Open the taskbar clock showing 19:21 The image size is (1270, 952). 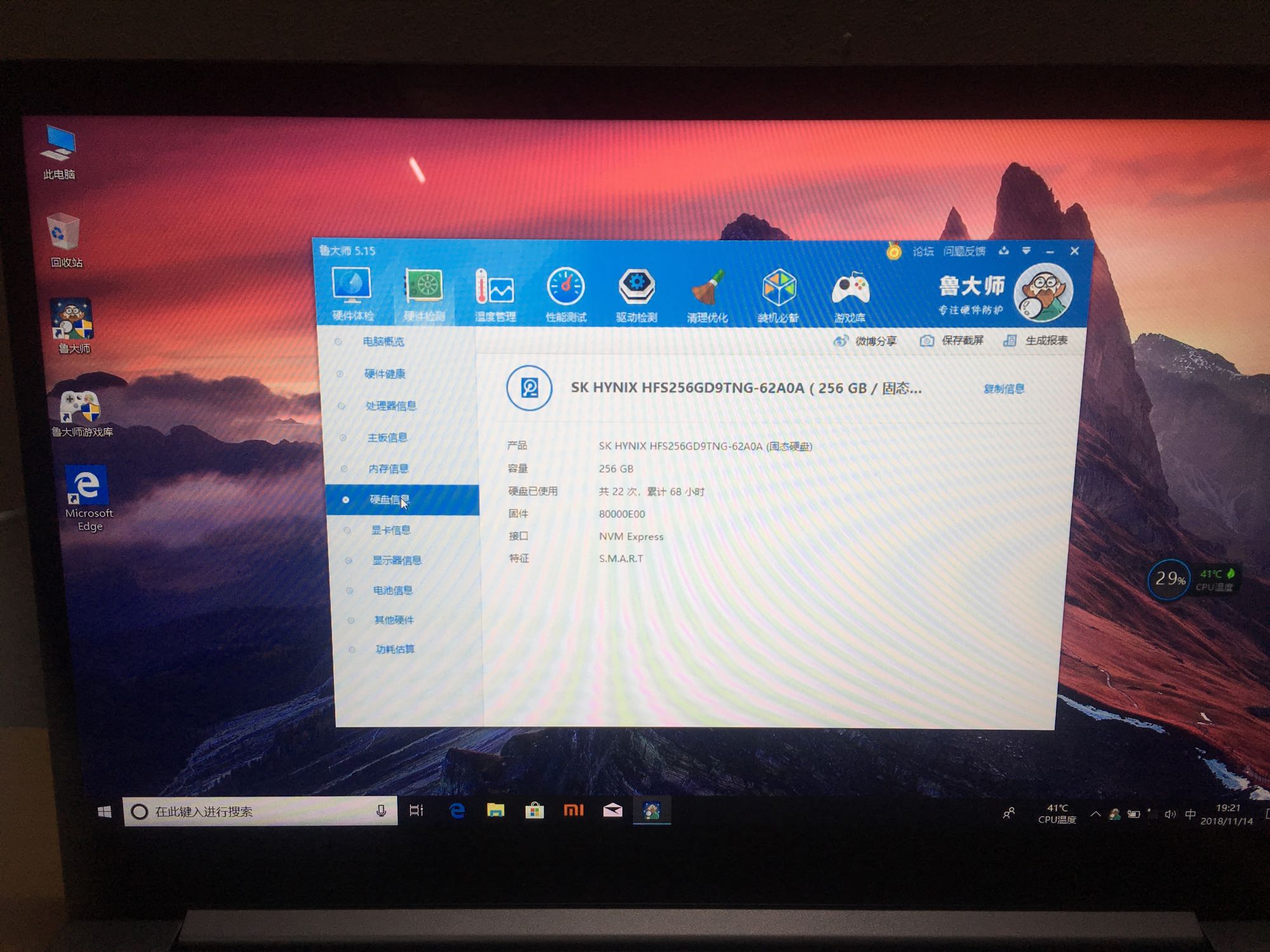[x=1227, y=814]
